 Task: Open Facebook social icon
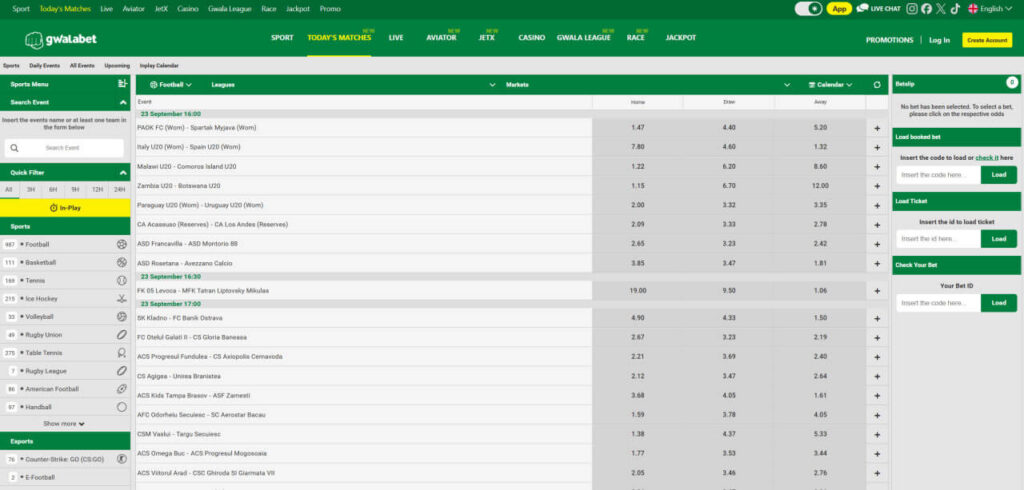click(x=926, y=8)
